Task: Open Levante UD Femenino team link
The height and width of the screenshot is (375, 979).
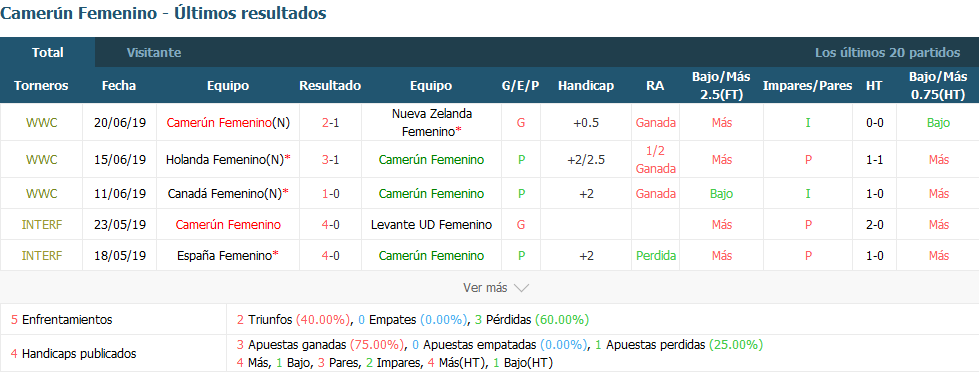Action: point(431,225)
